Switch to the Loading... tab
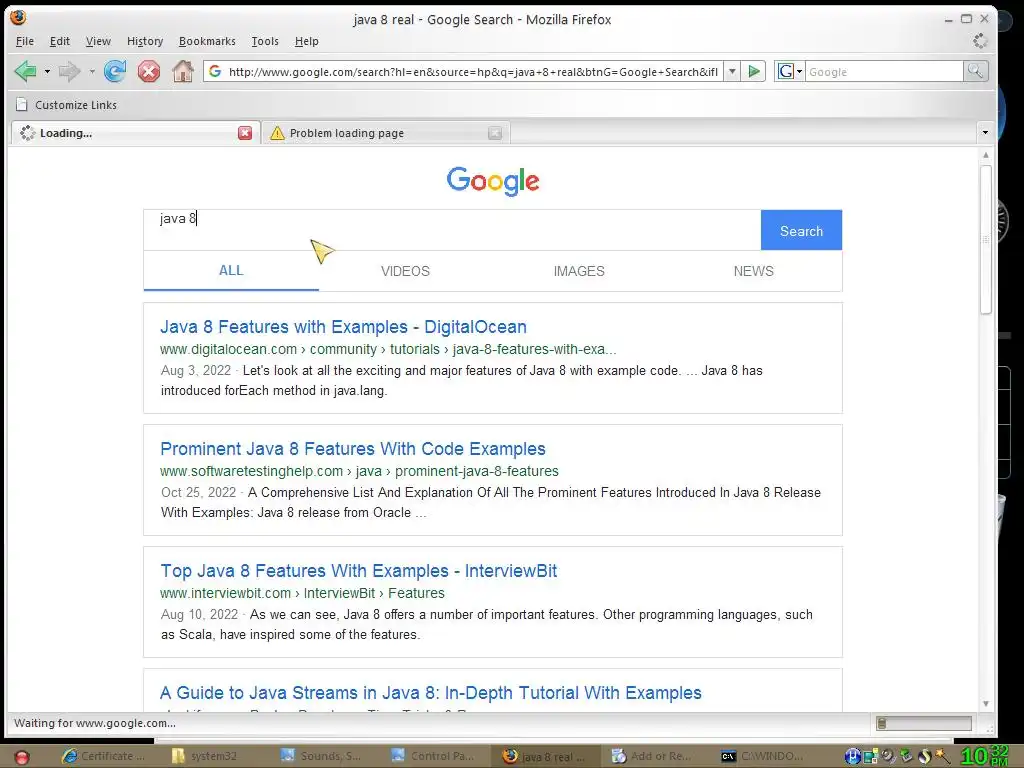Viewport: 1024px width, 768px height. click(x=135, y=133)
